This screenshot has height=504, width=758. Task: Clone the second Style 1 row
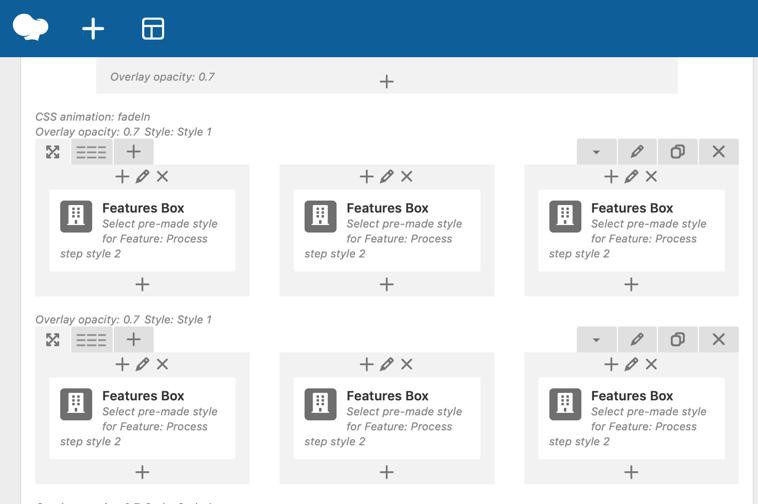[677, 340]
